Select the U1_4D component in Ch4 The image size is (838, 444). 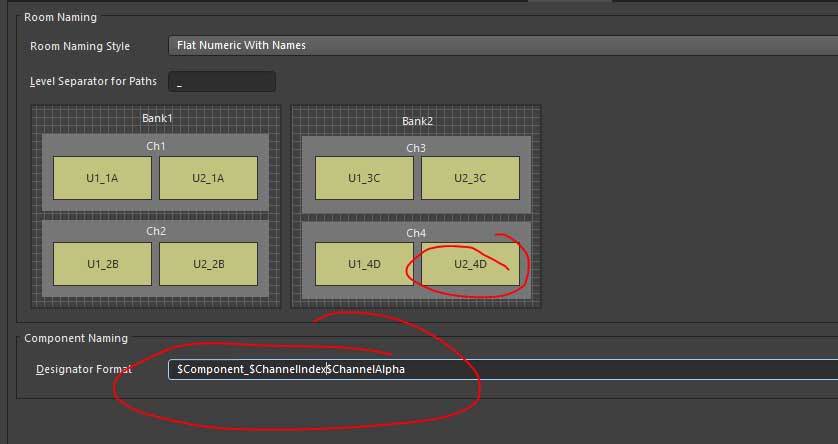[x=364, y=264]
